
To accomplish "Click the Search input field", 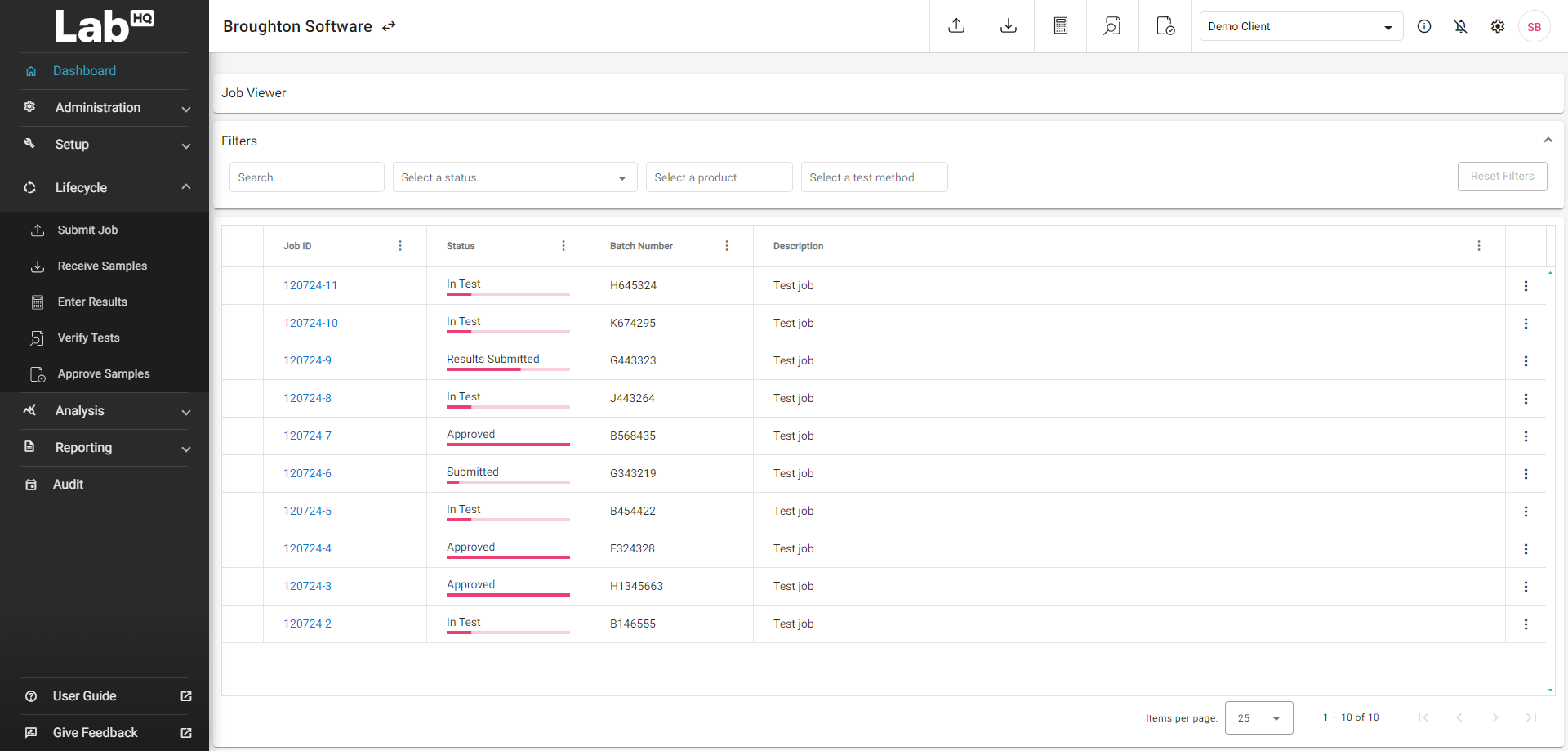I will (306, 177).
